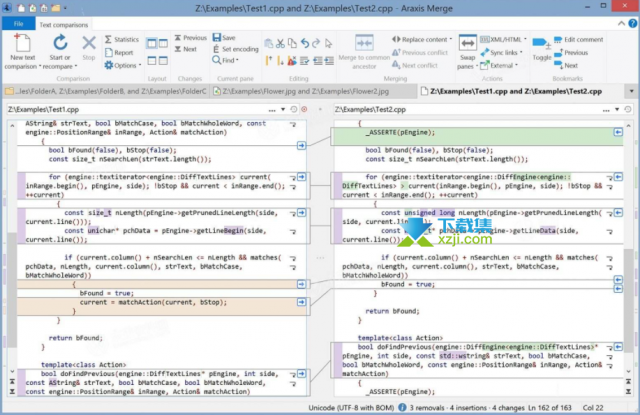Viewport: 640px width, 415px height.
Task: Click history icon beside Test2.cpp path
Action: point(628,109)
